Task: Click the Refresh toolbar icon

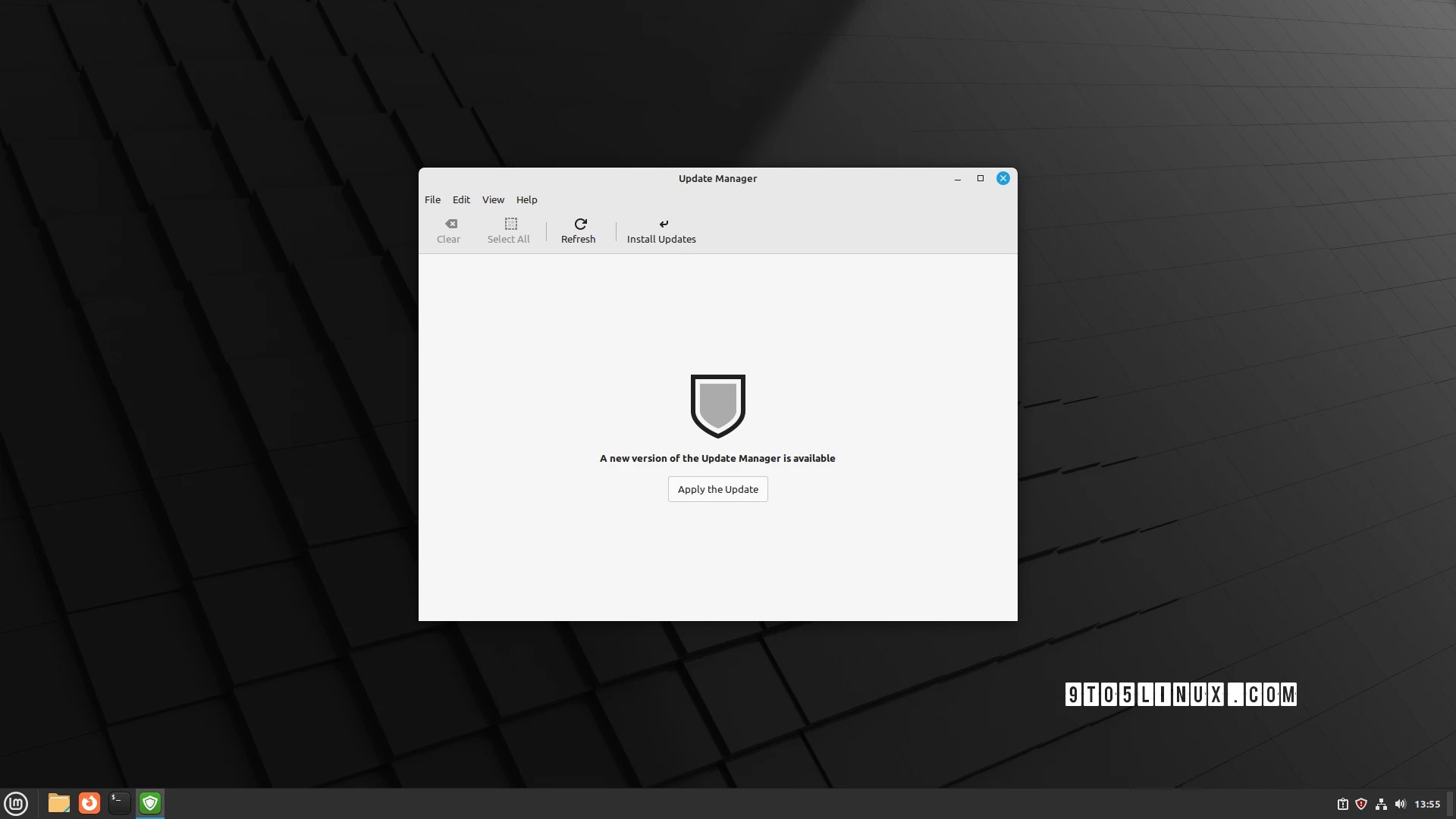Action: tap(580, 224)
